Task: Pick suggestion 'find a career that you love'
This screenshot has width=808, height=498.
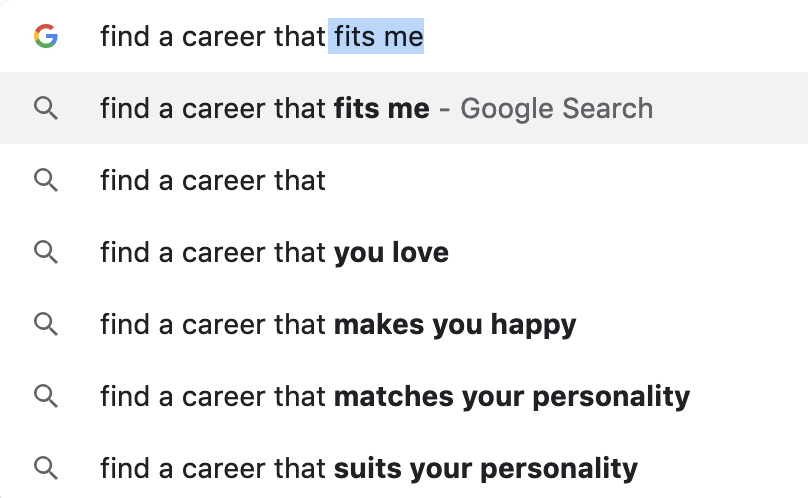Action: coord(404,252)
